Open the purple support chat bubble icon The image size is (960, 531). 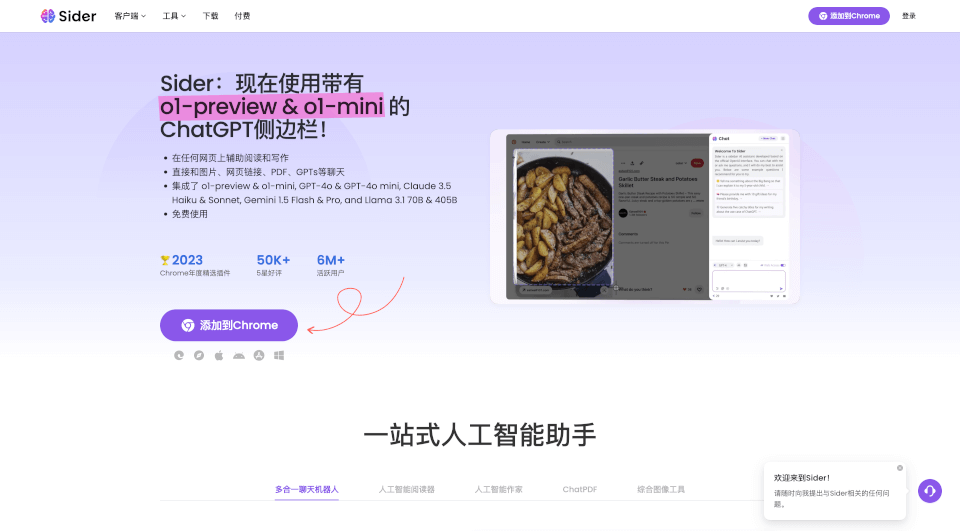[929, 491]
